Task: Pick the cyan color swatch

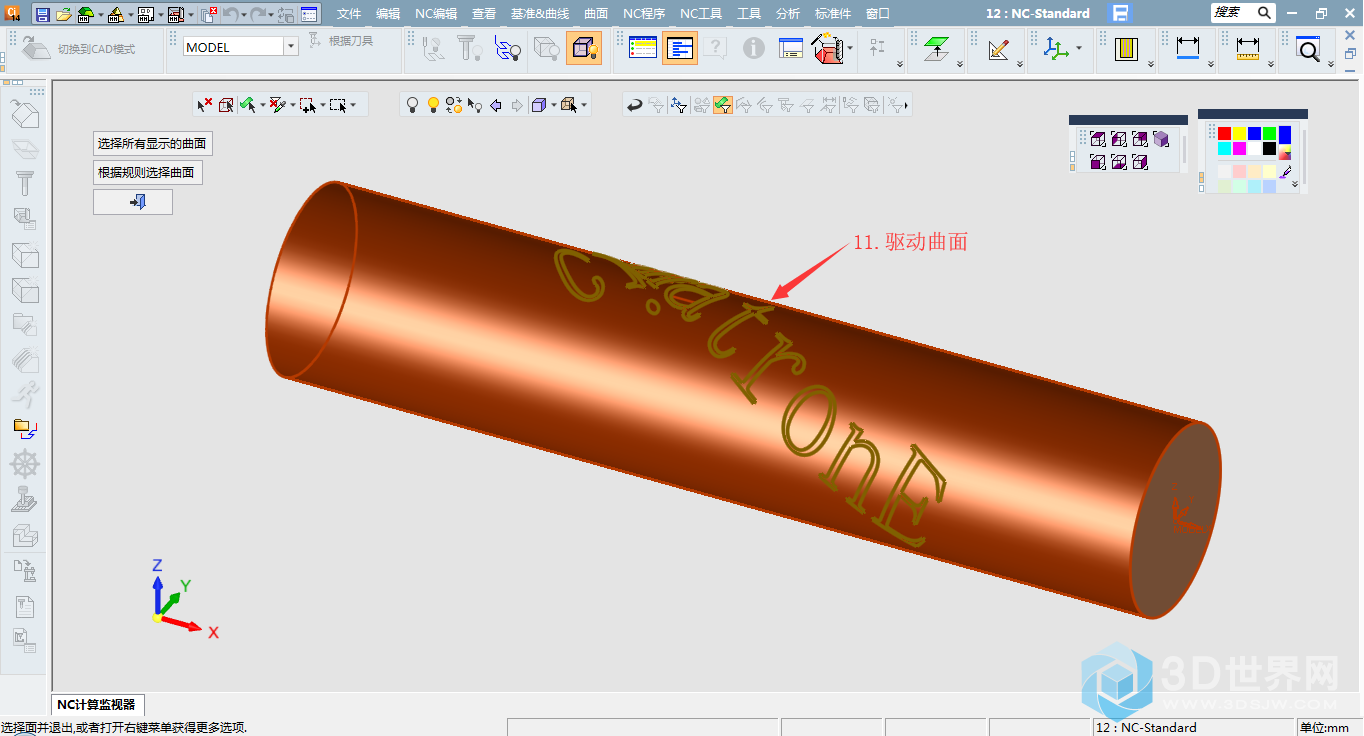Action: click(1224, 149)
